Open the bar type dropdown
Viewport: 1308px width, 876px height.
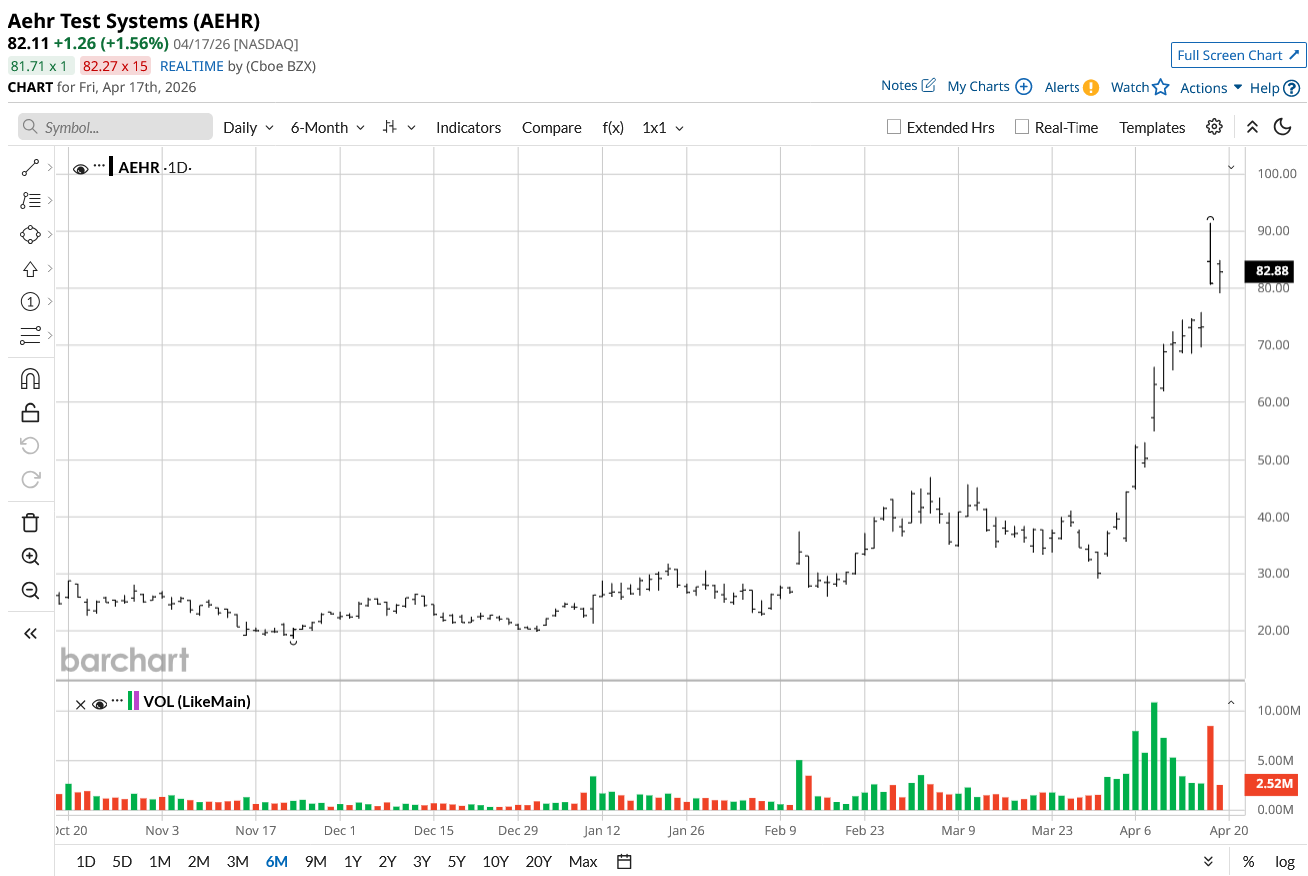[399, 128]
